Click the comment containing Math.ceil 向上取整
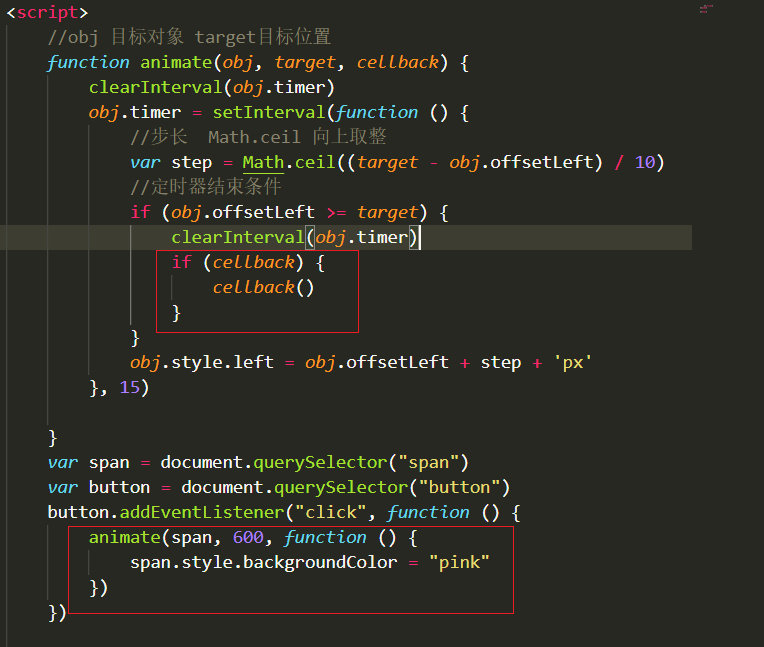The image size is (764, 647). pos(258,137)
